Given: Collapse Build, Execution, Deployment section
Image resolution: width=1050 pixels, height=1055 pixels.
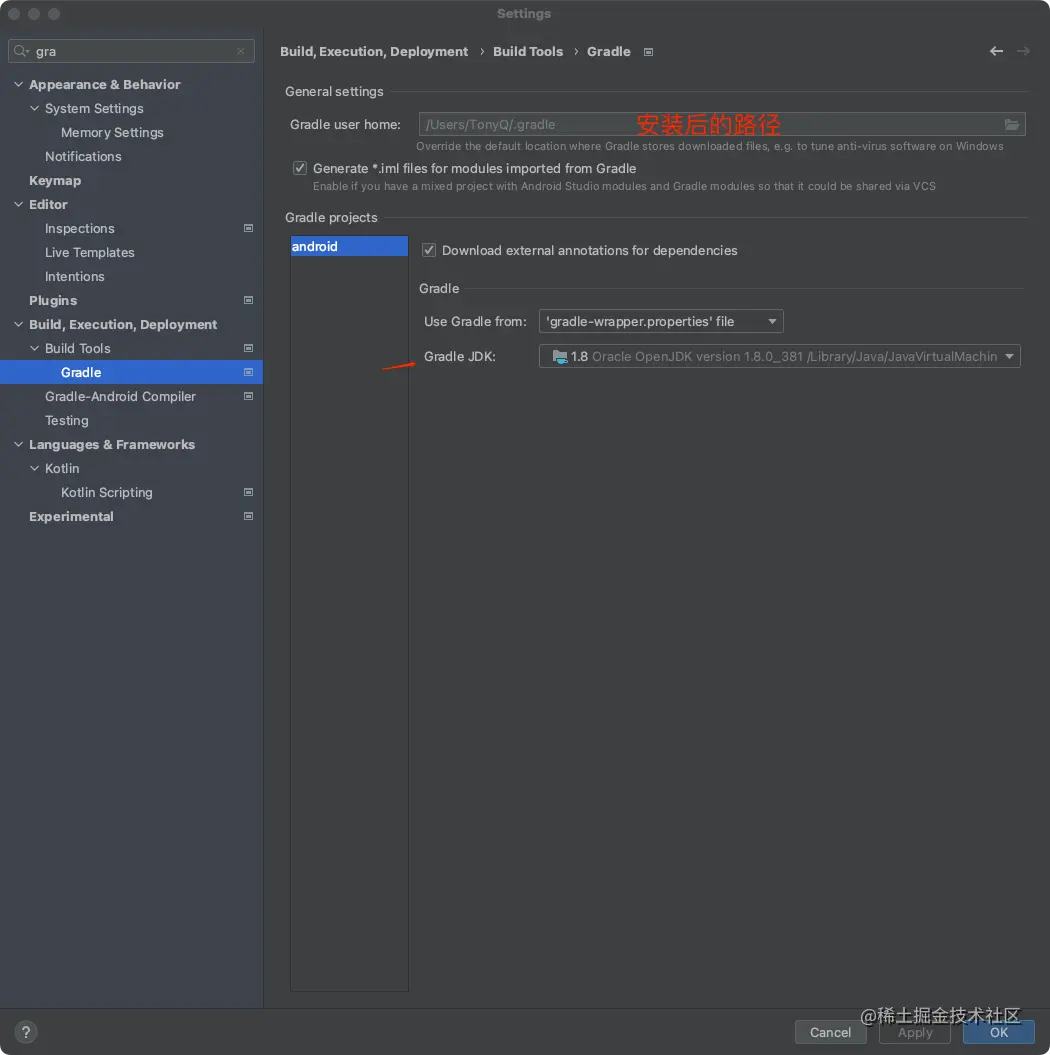Looking at the screenshot, I should coord(19,324).
